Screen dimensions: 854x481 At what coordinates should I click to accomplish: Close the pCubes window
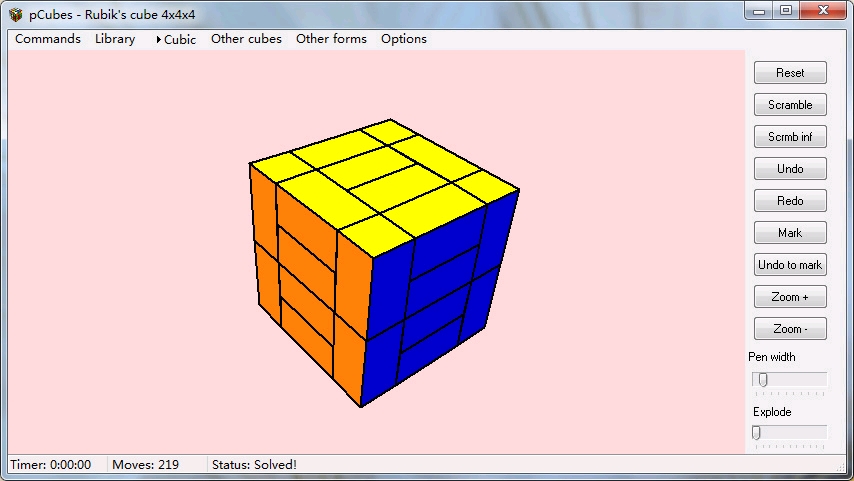pyautogui.click(x=823, y=10)
